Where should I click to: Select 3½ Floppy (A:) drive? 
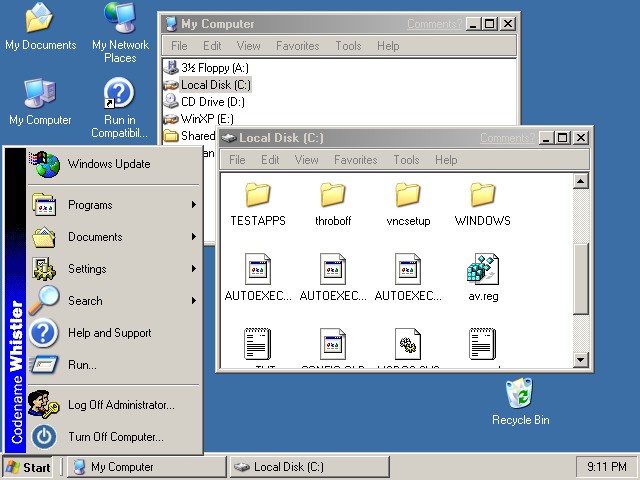pyautogui.click(x=207, y=68)
